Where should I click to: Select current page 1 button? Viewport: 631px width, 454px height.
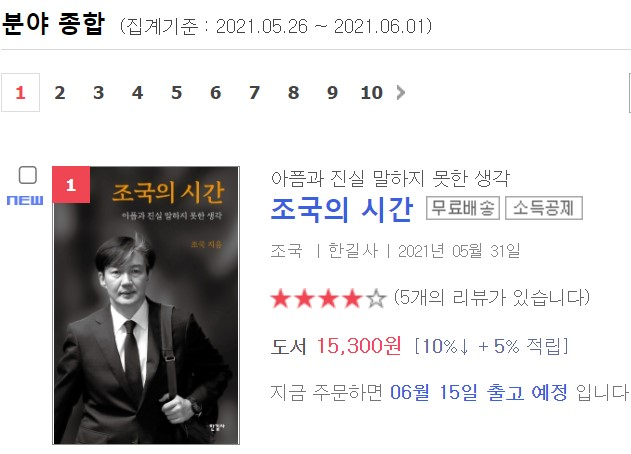(21, 93)
